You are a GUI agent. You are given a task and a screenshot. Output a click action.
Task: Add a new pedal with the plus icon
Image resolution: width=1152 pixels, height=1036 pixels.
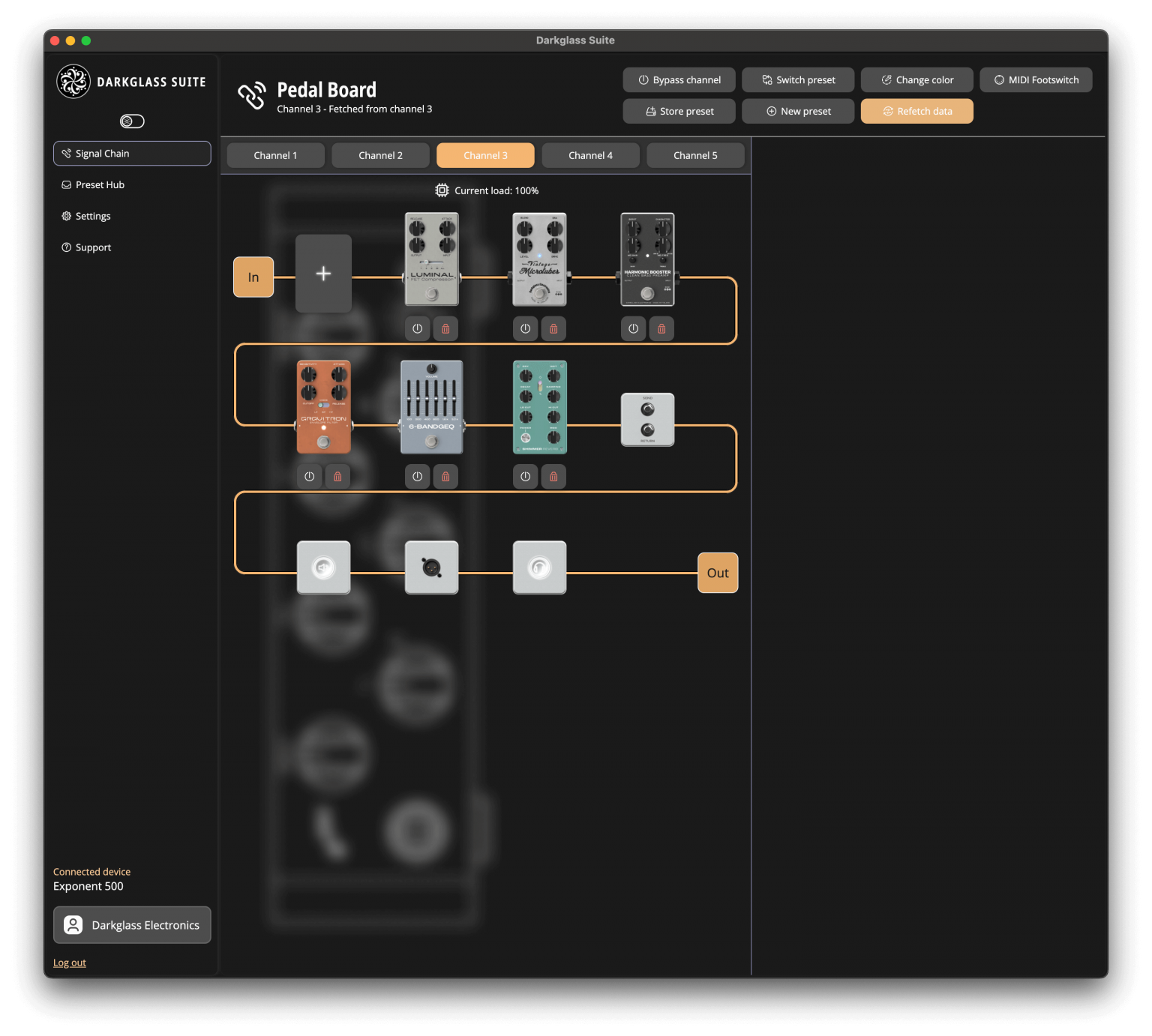(323, 274)
